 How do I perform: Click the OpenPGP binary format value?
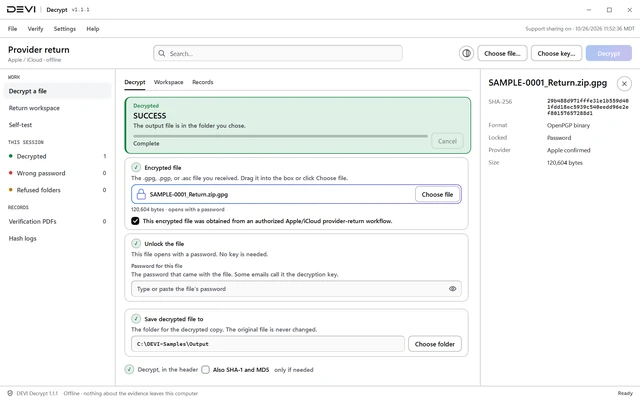(x=568, y=125)
